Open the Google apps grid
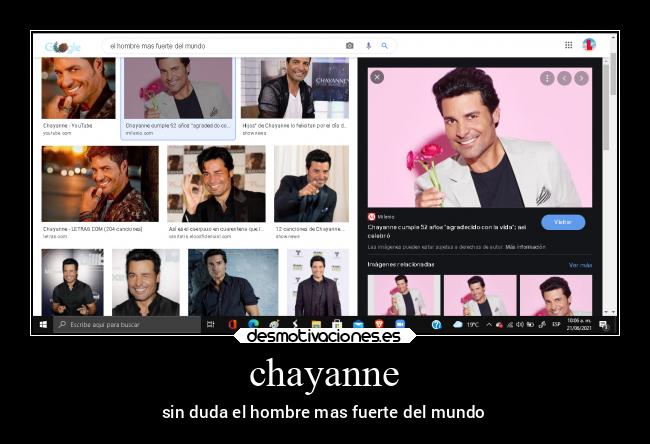 [x=569, y=45]
